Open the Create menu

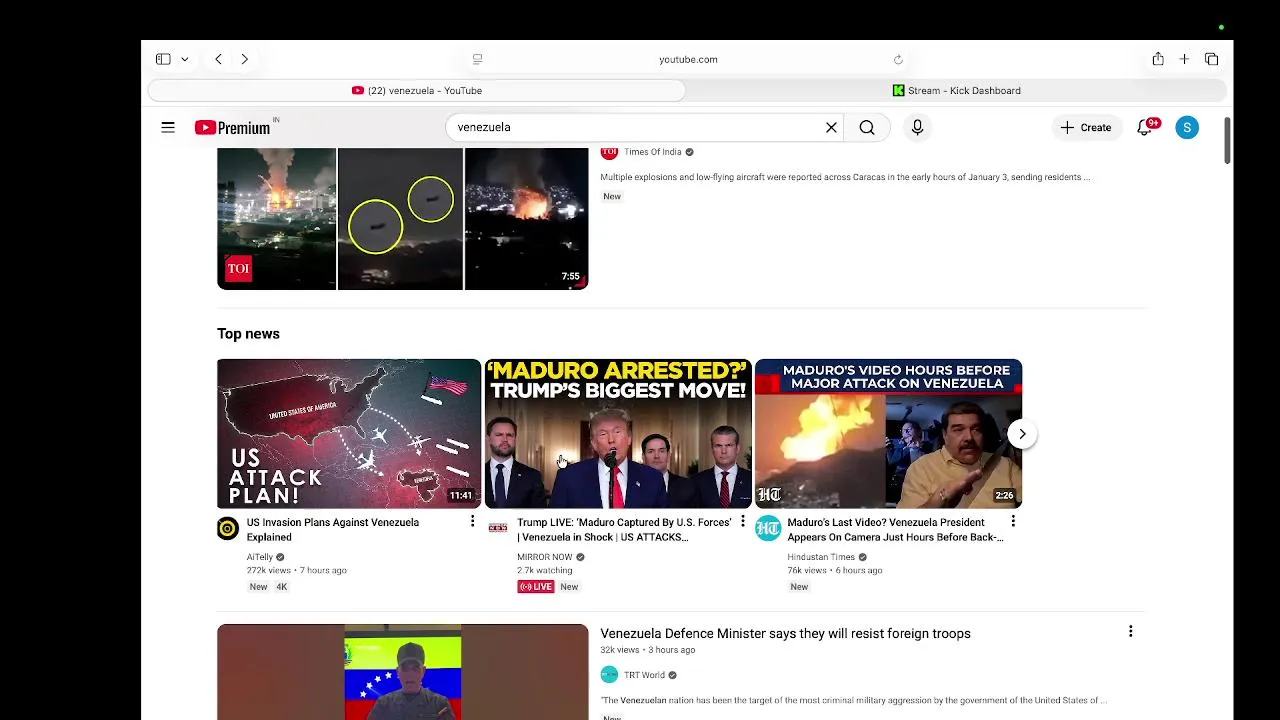click(1086, 127)
